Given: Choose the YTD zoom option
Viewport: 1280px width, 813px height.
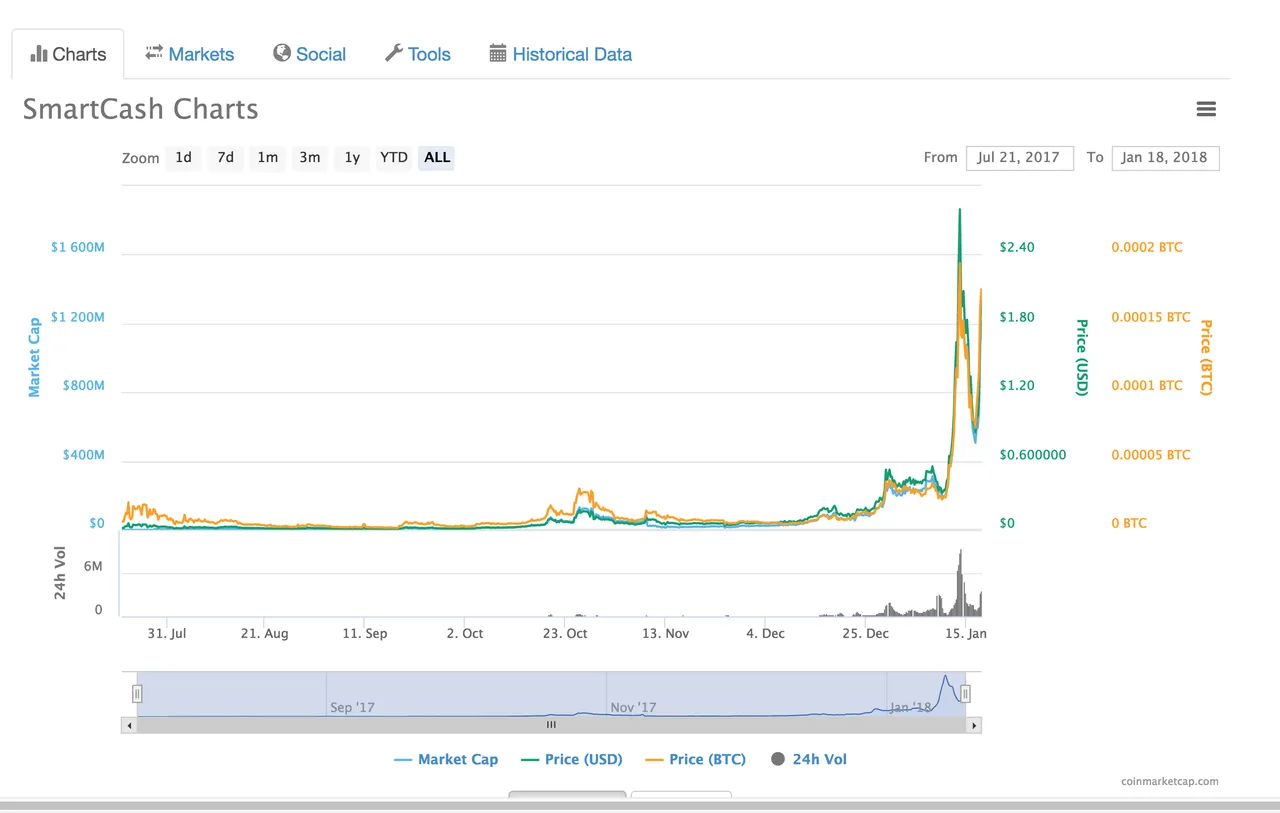Looking at the screenshot, I should click(x=394, y=157).
